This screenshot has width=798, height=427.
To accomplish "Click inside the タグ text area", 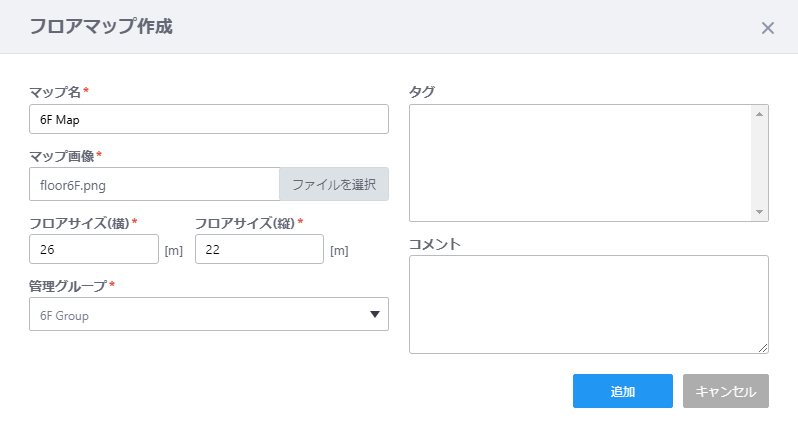I will [580, 163].
